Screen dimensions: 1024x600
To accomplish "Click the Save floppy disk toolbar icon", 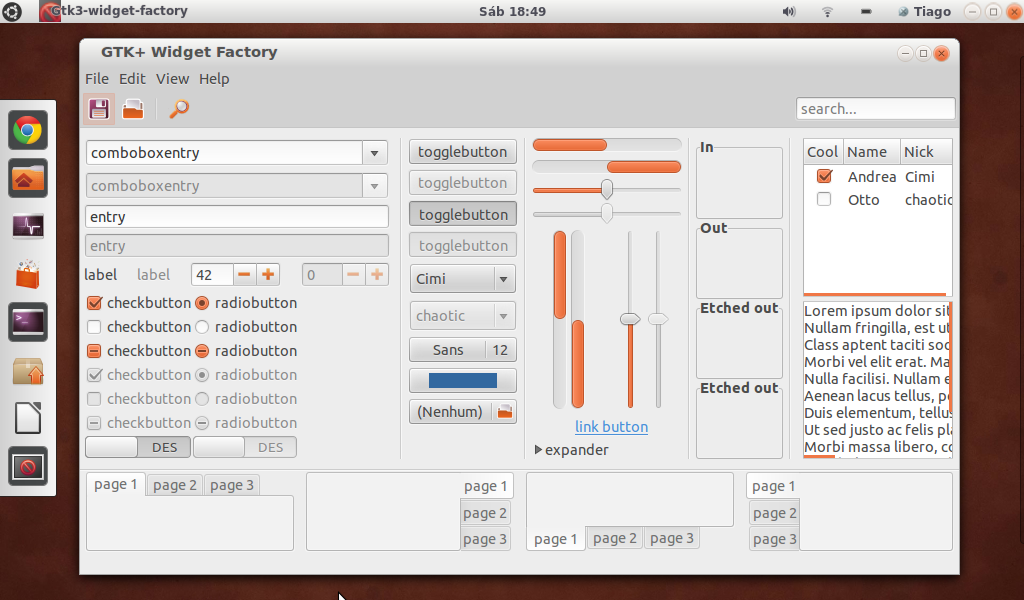I will tap(99, 109).
